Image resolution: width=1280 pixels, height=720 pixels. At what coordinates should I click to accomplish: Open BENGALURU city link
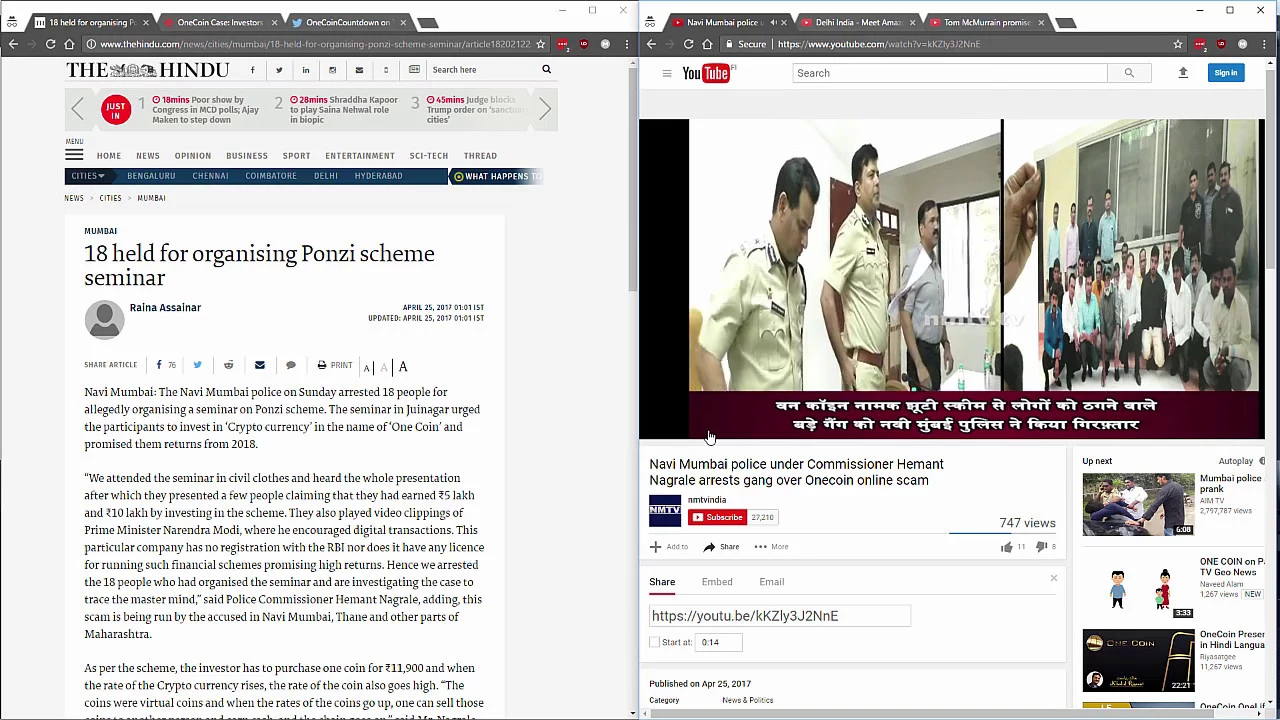[x=151, y=176]
